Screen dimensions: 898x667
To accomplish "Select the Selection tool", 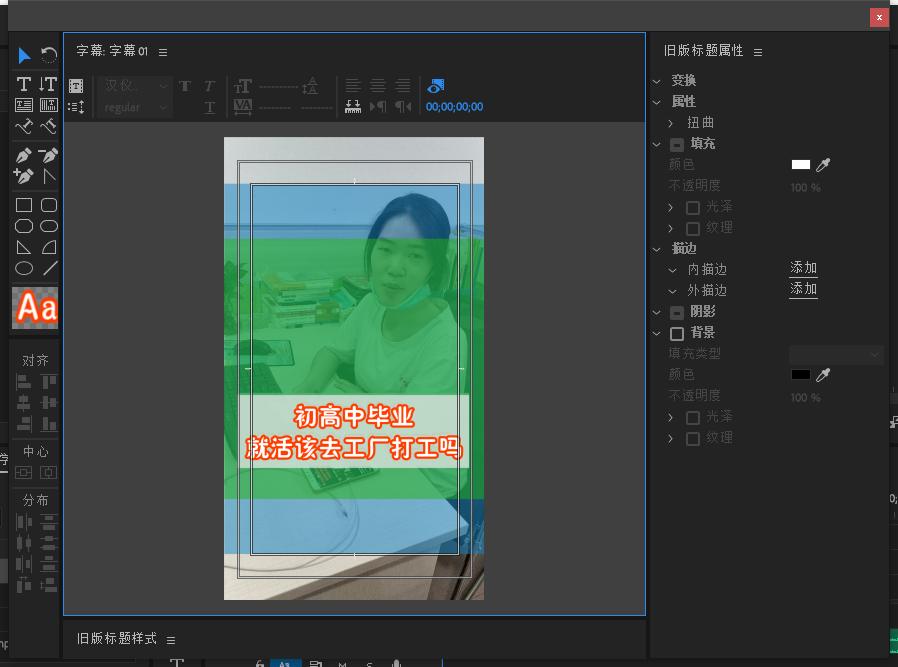I will [22, 57].
